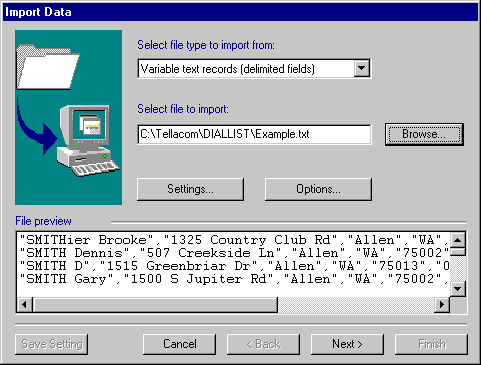Viewport: 481px width, 365px height.
Task: Select the "SMITH Dennis" preview row
Action: click(x=233, y=253)
